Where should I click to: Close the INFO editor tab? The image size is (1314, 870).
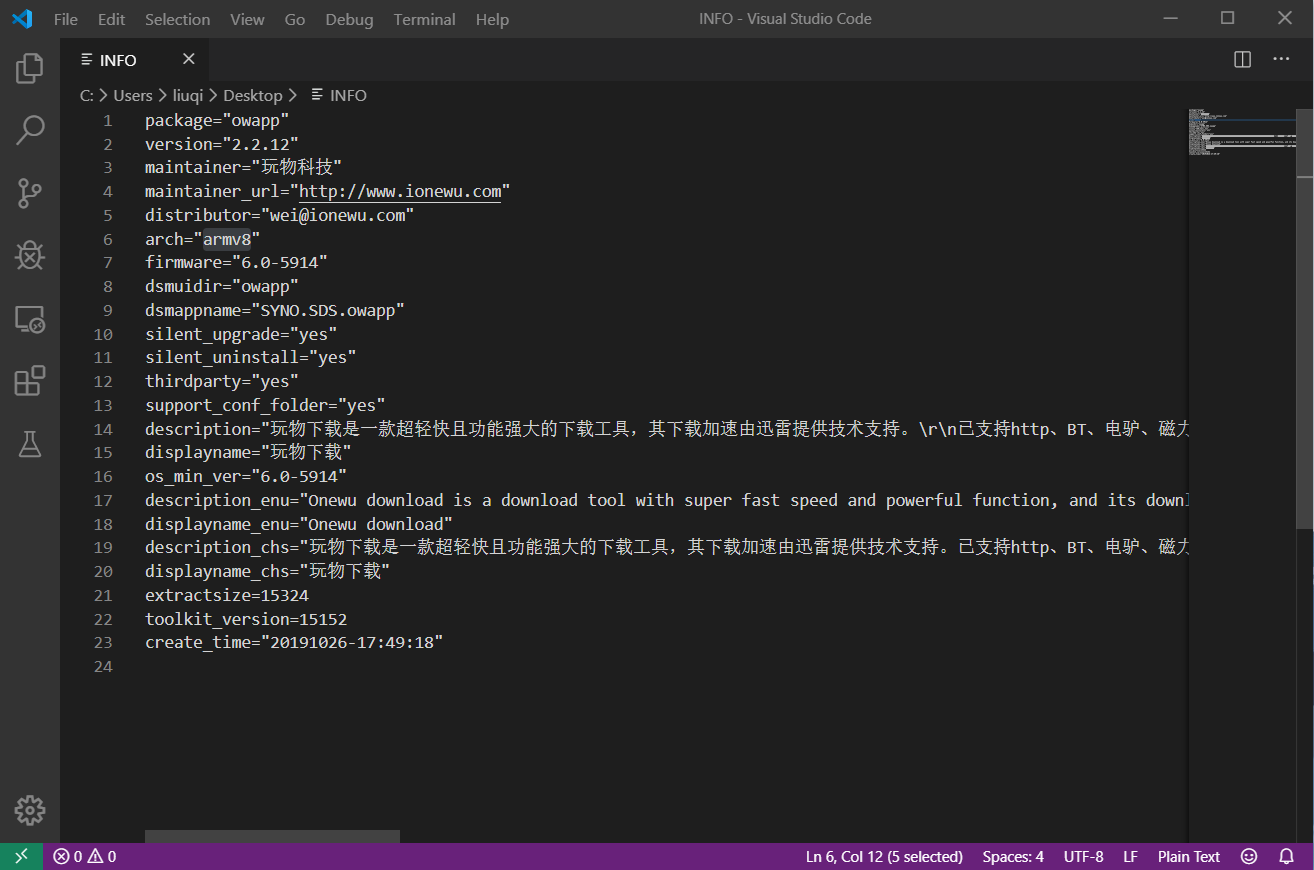click(189, 59)
